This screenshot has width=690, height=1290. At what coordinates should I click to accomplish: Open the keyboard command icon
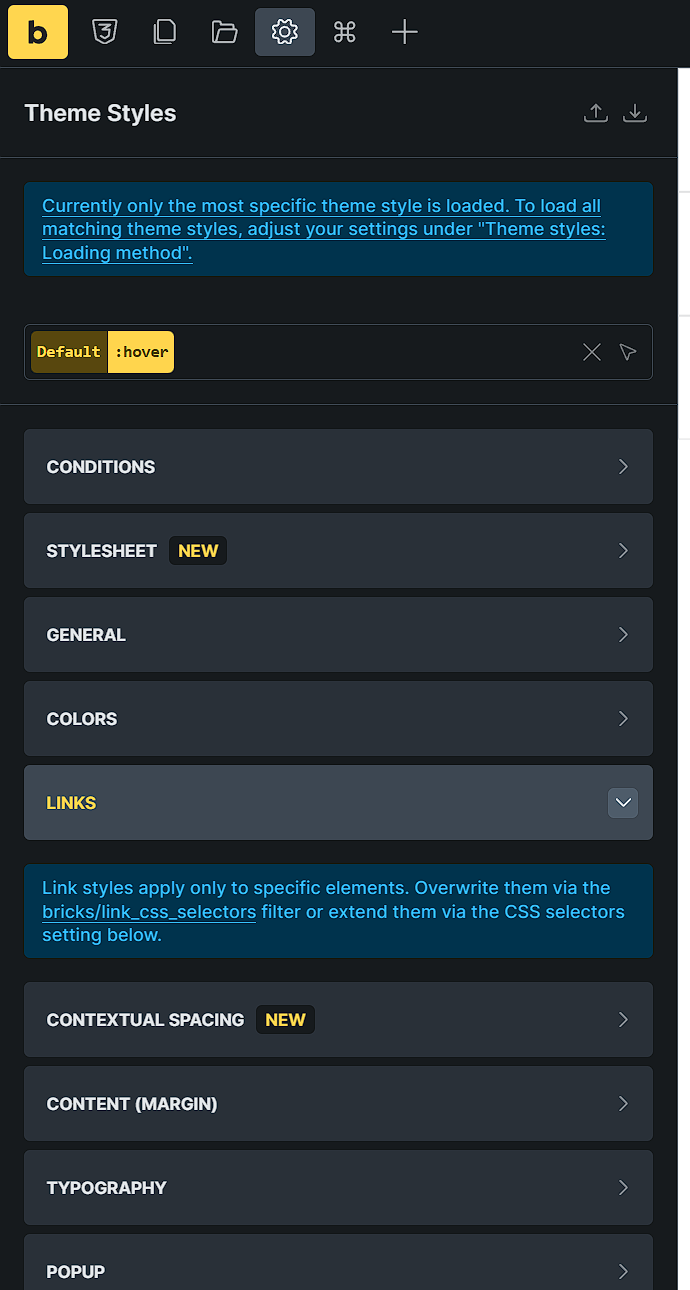click(x=345, y=32)
